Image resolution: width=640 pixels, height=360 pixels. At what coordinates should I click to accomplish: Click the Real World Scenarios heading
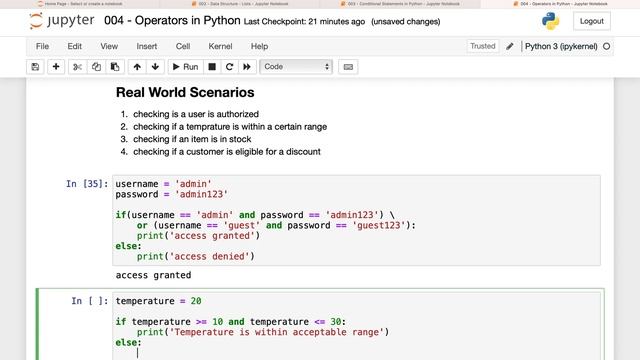click(x=185, y=92)
